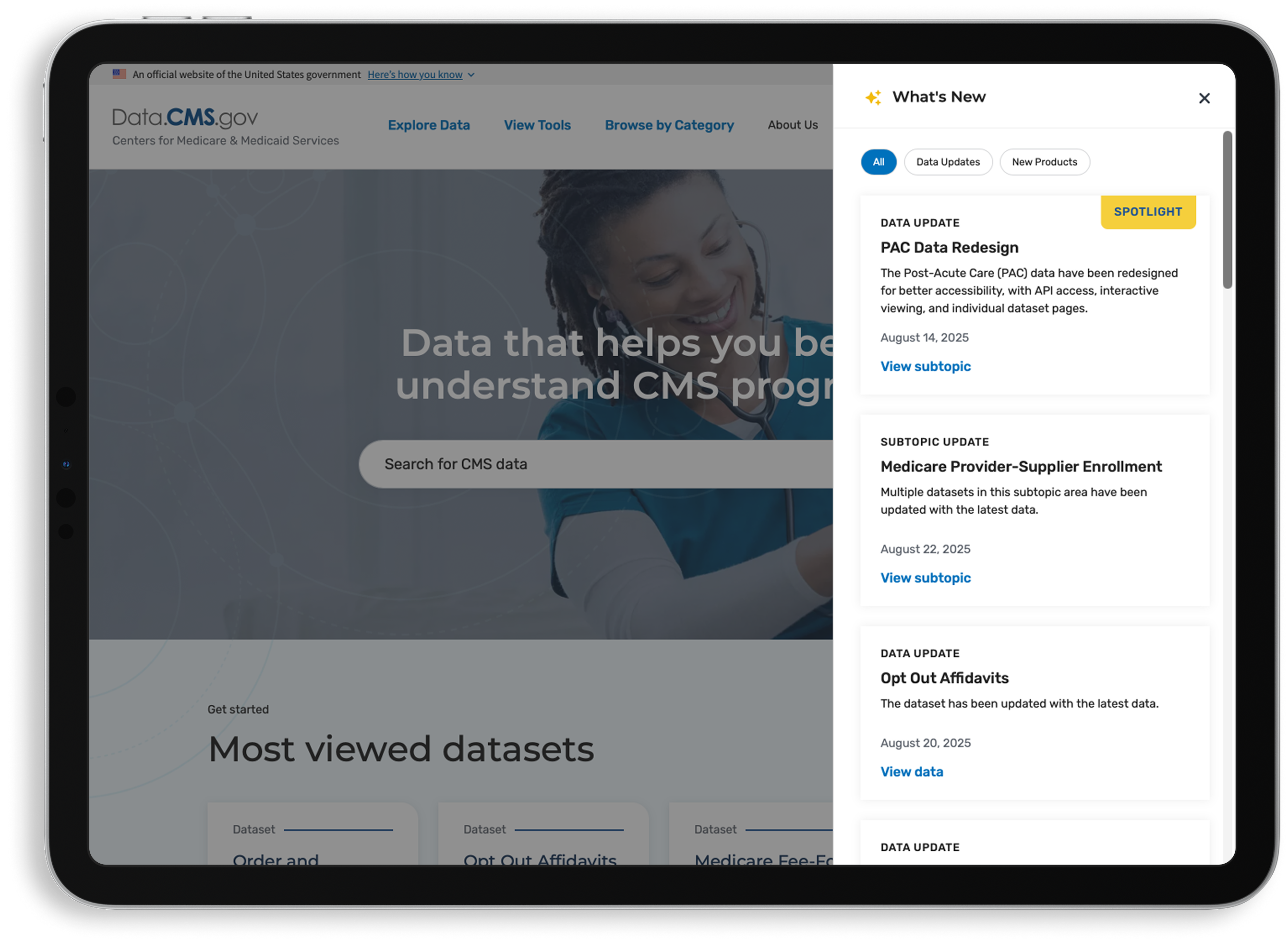The image size is (1288, 941).
Task: Click the SPOTLIGHT badge on PAC card
Action: point(1147,212)
